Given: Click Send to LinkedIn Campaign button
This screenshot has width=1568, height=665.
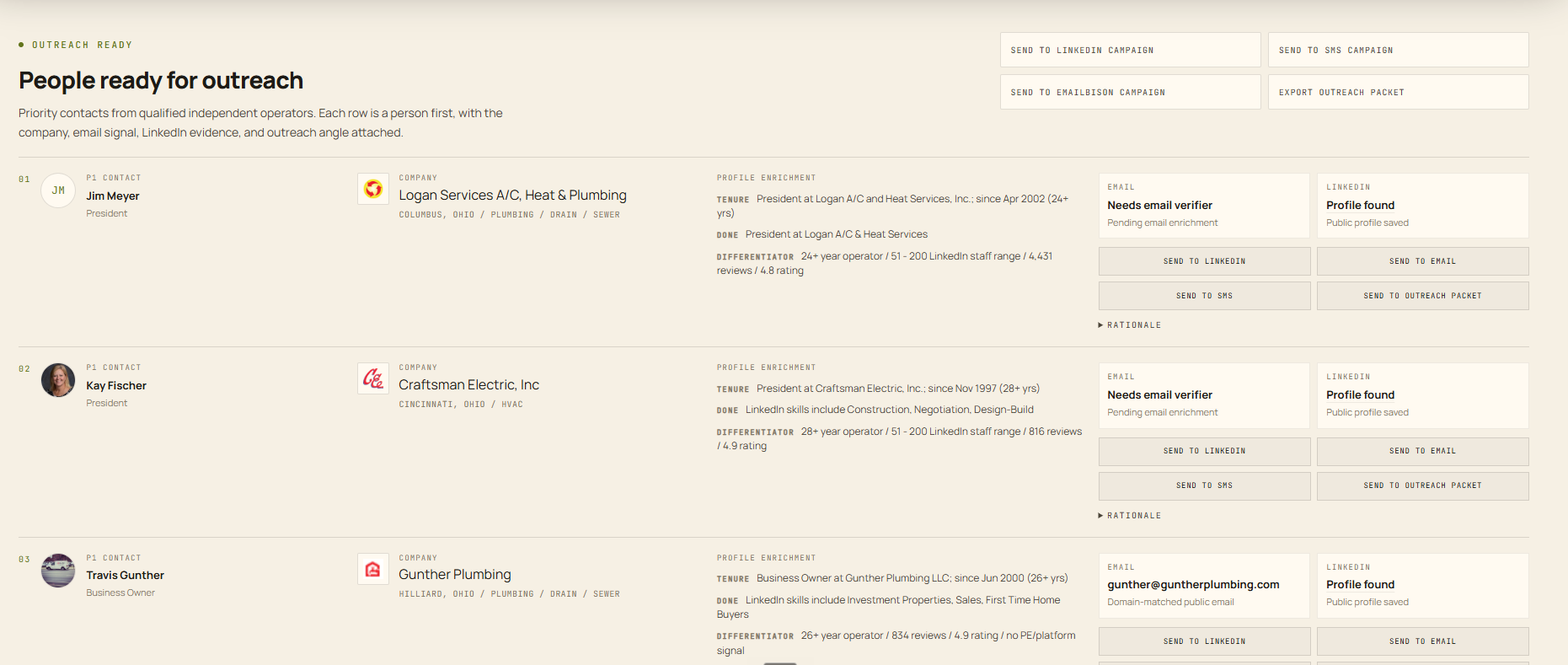Looking at the screenshot, I should [x=1130, y=50].
